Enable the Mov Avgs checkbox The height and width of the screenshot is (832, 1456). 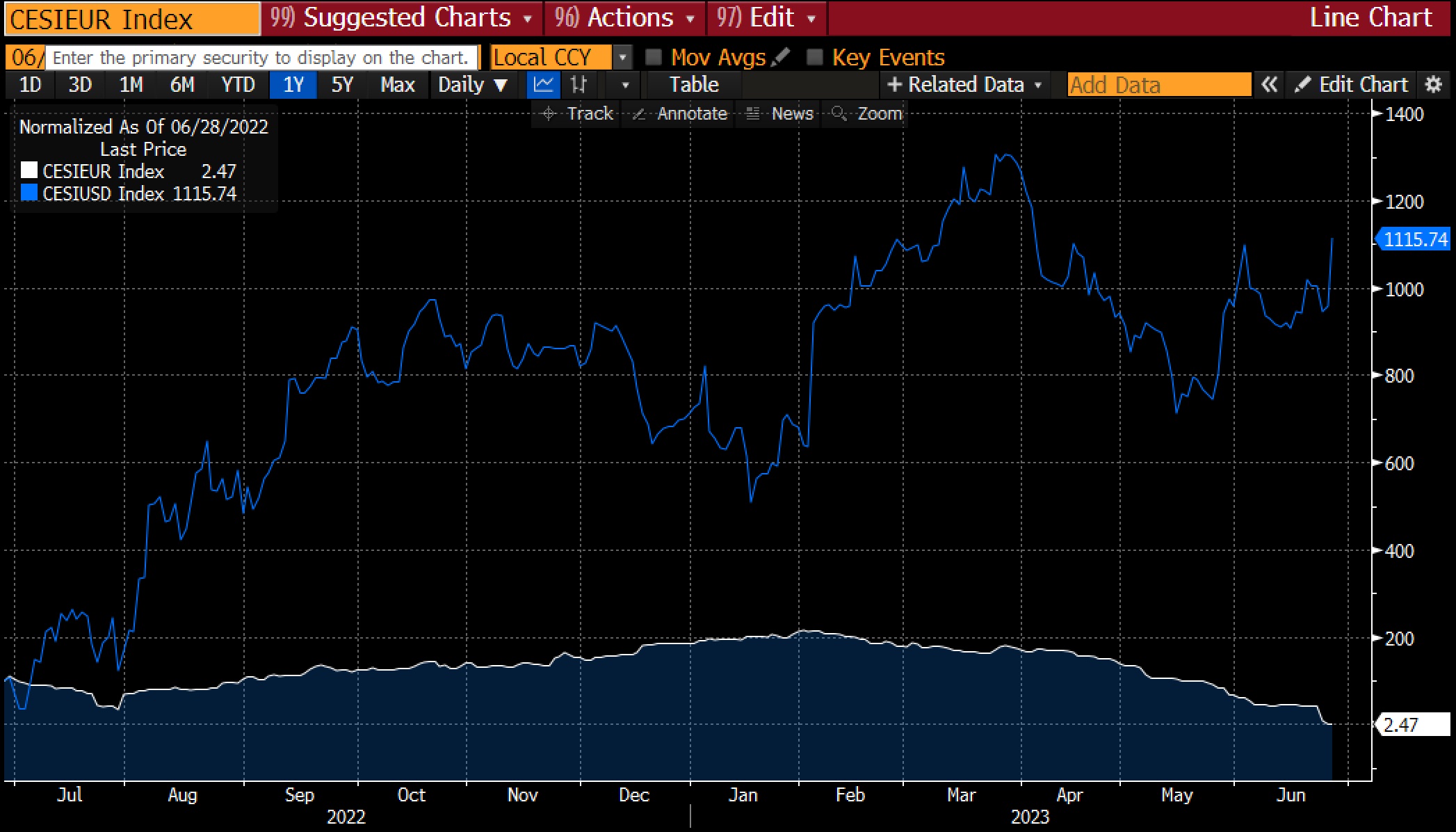point(654,57)
